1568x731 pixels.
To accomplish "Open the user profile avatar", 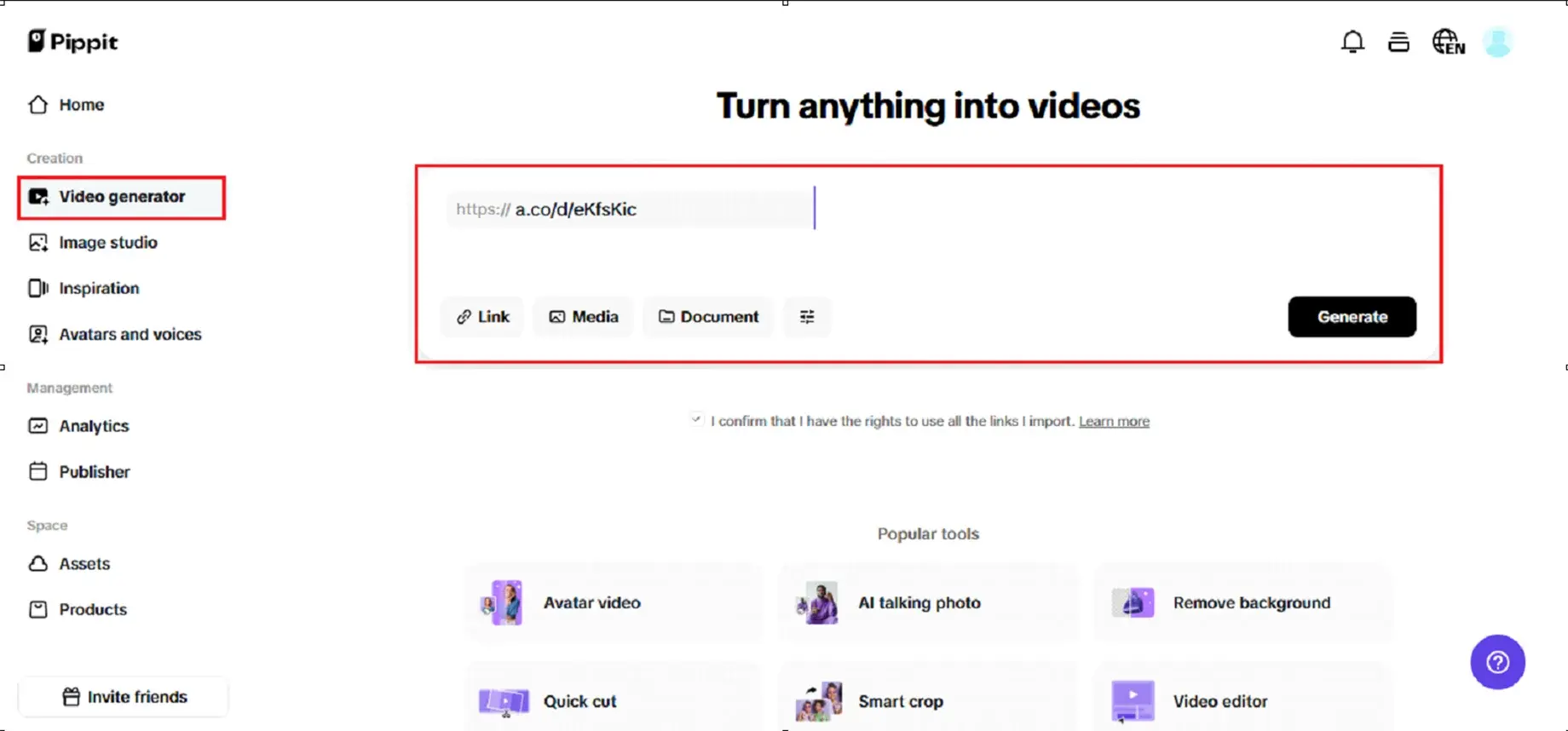I will coord(1497,42).
